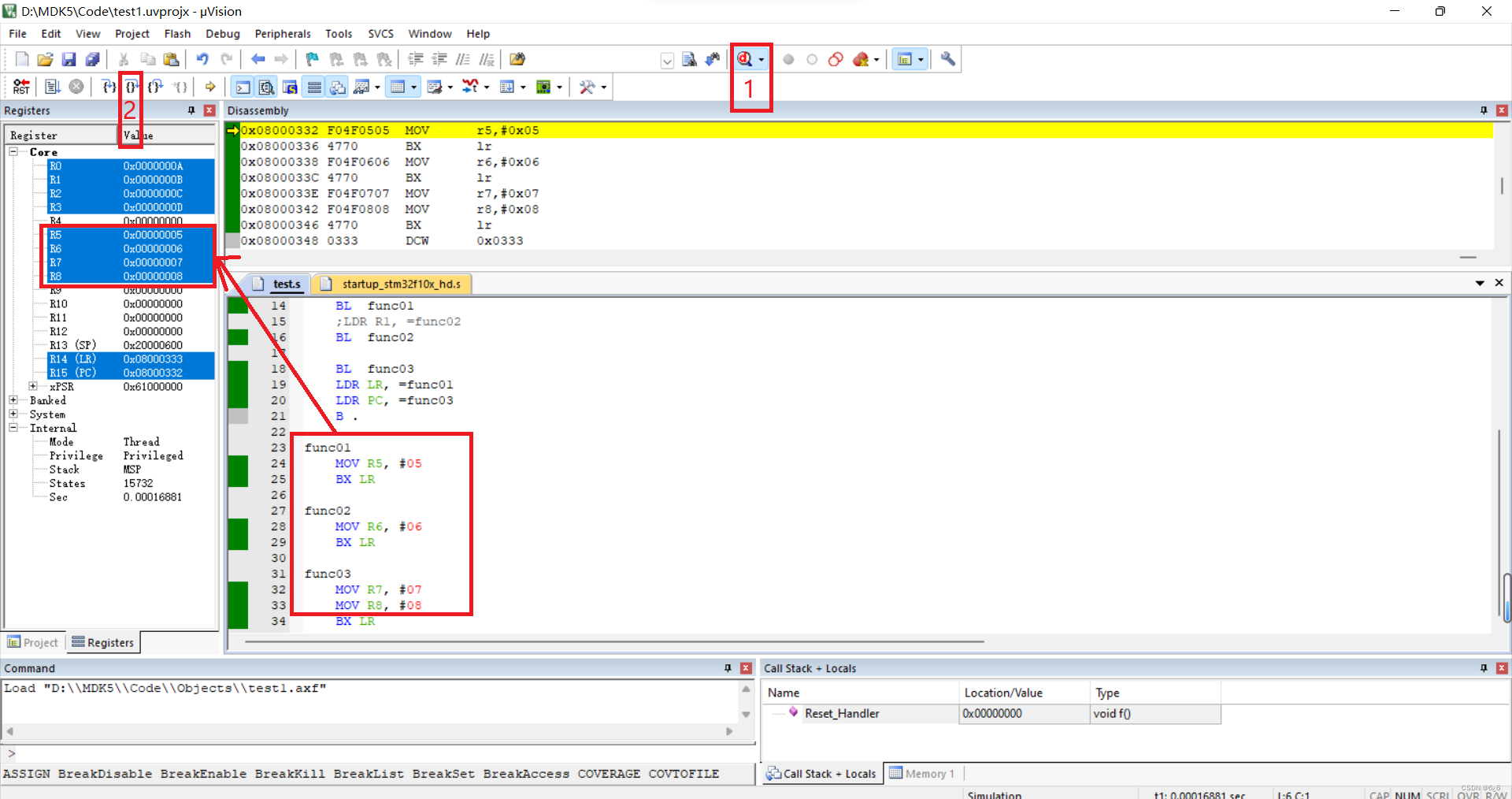Click the Step Out icon
This screenshot has width=1512, height=799.
tap(156, 87)
